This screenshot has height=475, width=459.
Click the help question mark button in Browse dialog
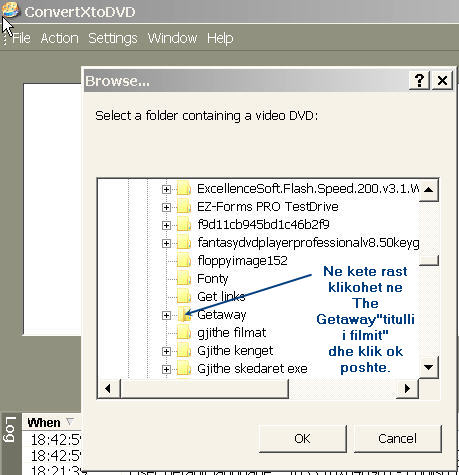419,80
